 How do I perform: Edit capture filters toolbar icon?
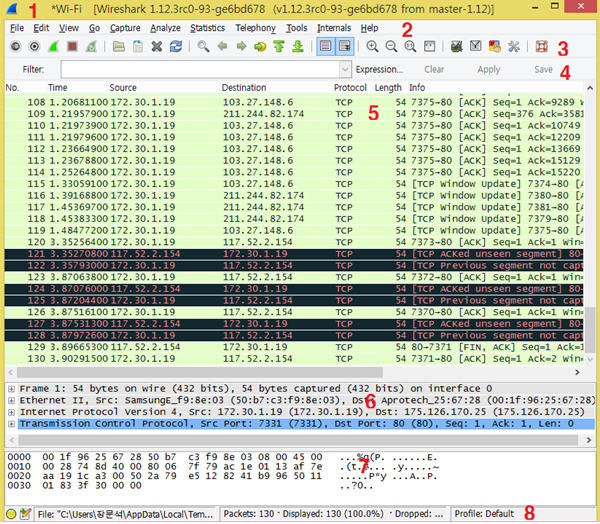457,47
